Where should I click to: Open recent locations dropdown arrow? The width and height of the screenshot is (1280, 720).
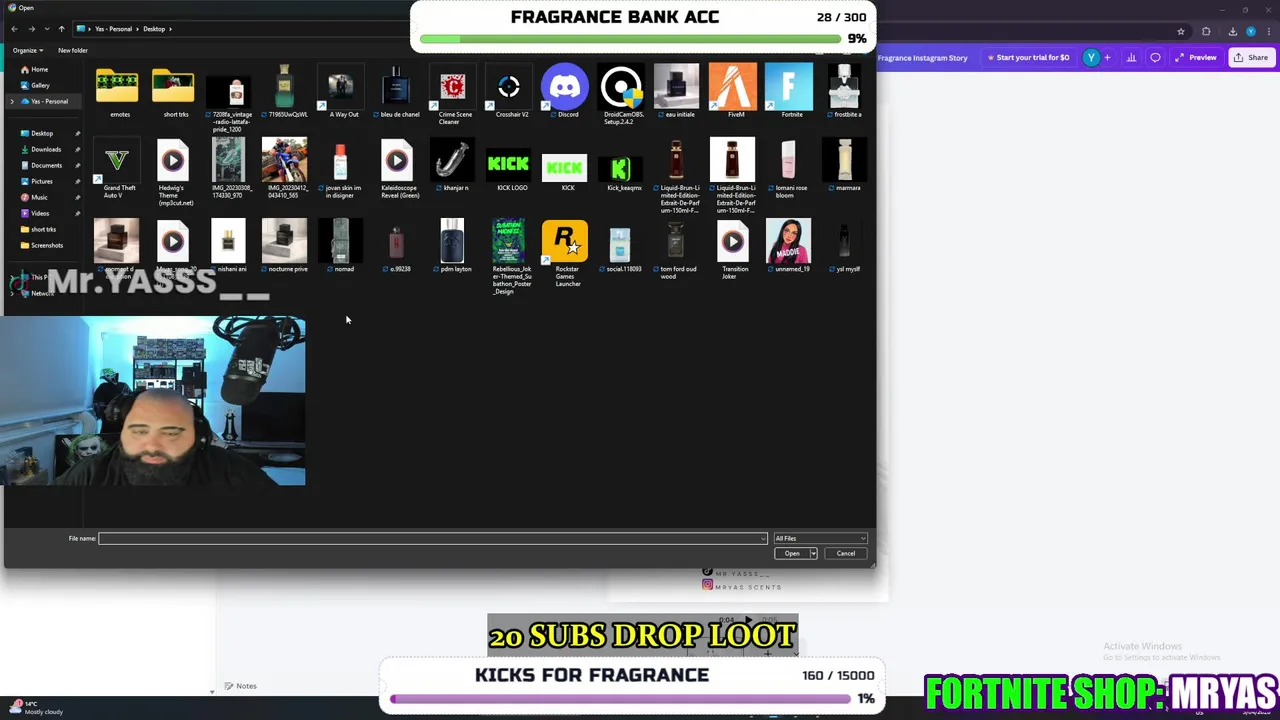pyautogui.click(x=46, y=29)
